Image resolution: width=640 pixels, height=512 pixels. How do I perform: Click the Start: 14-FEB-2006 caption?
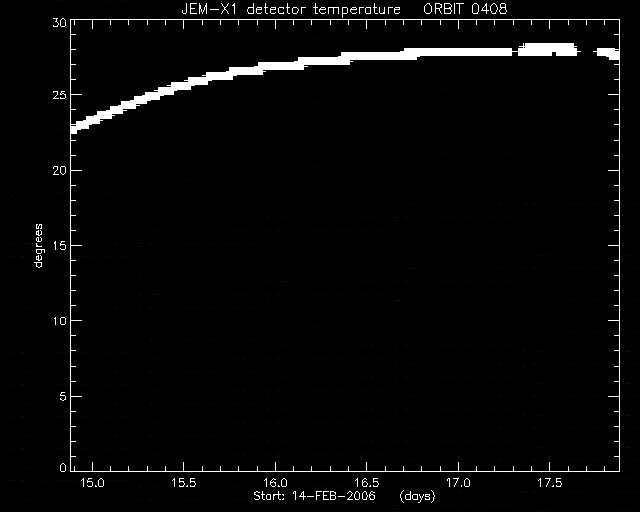tap(314, 496)
